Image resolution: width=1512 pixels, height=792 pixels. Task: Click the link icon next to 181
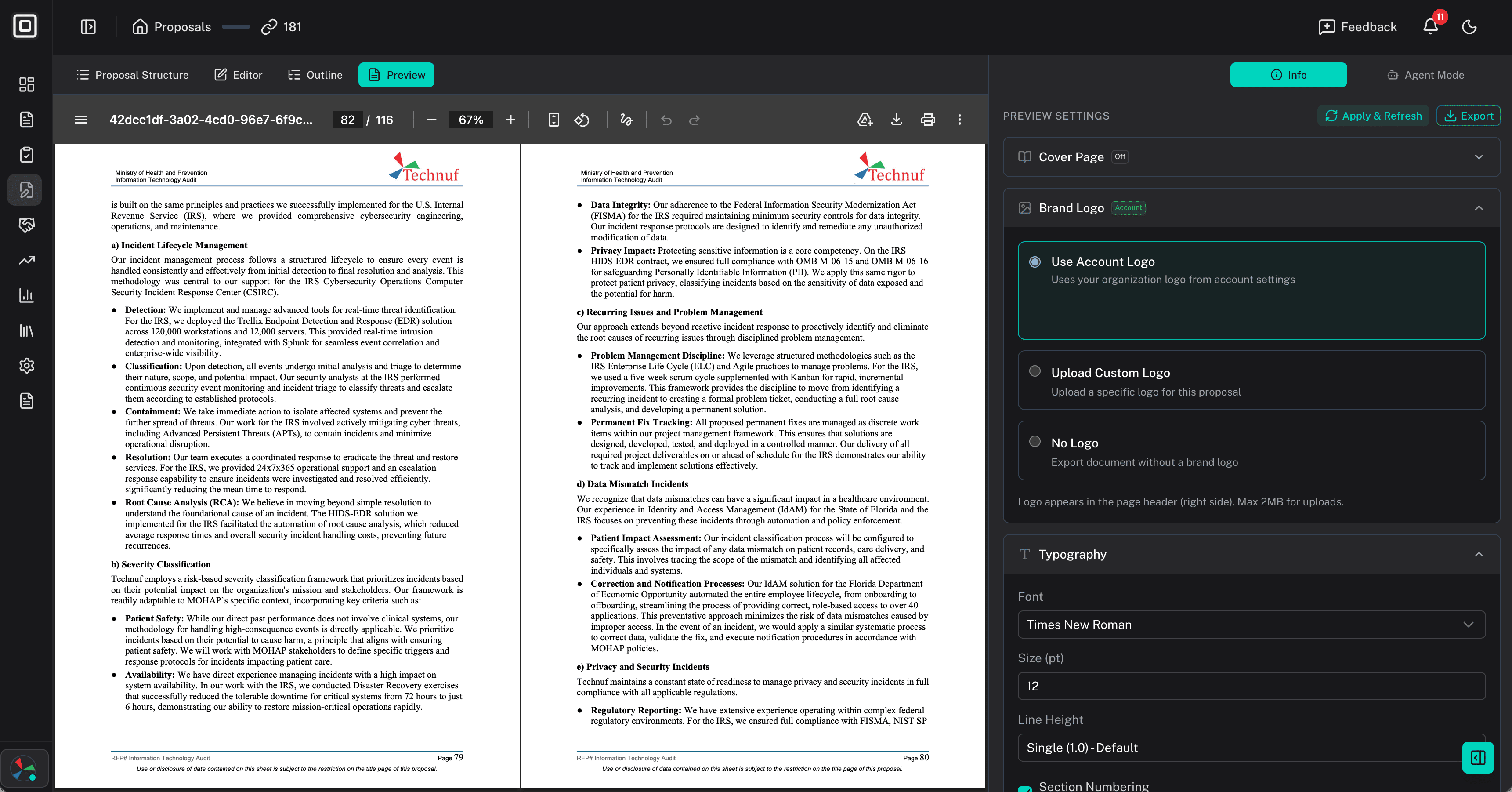pos(269,27)
